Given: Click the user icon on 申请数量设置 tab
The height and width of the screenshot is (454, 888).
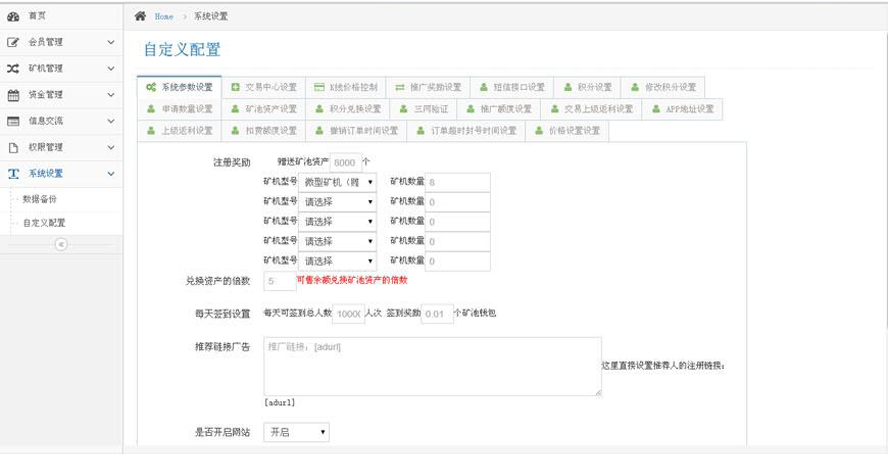Looking at the screenshot, I should tap(151, 109).
